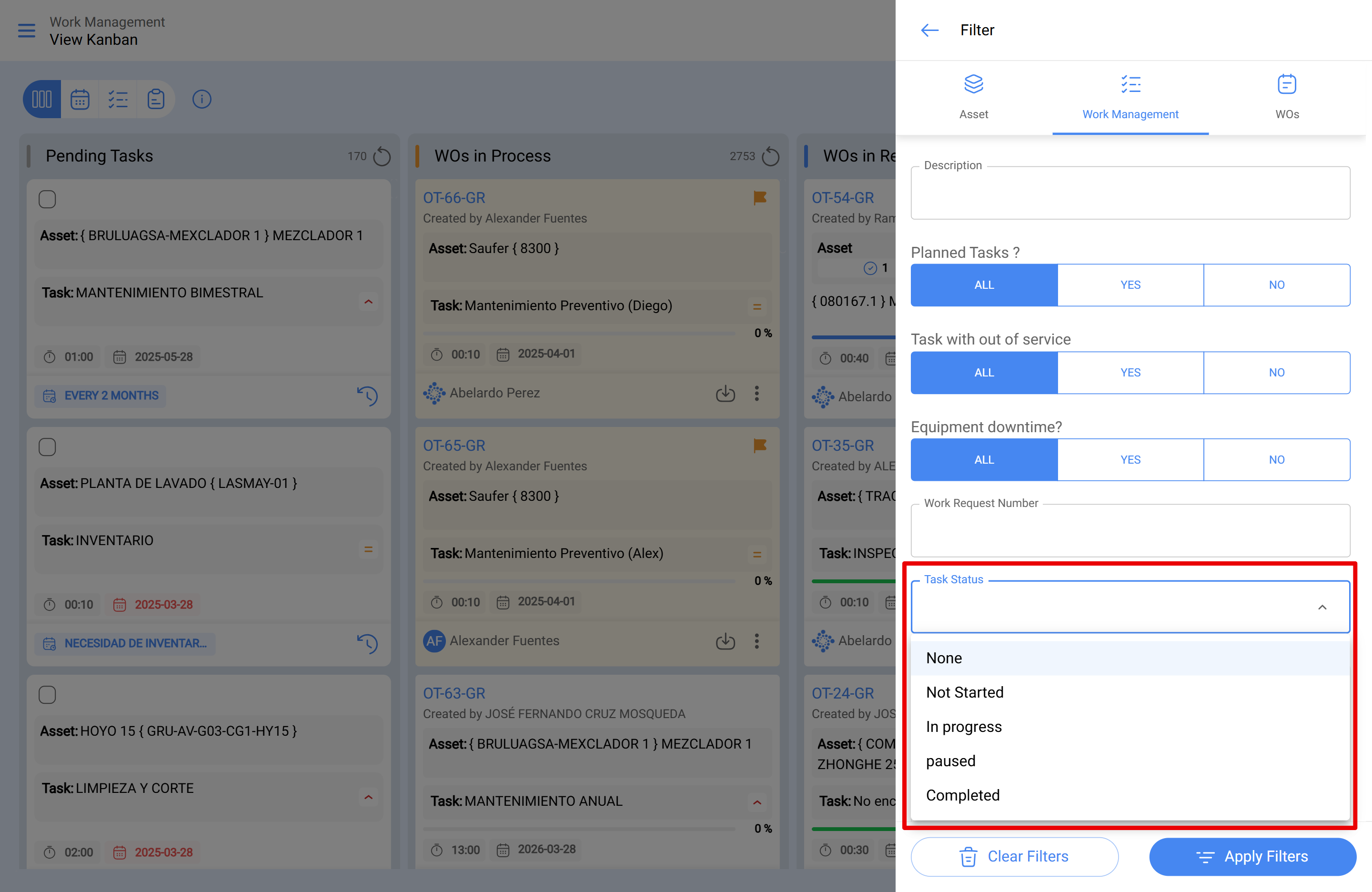1372x892 pixels.
Task: Open the Work Management filter tab
Action: coord(1130,98)
